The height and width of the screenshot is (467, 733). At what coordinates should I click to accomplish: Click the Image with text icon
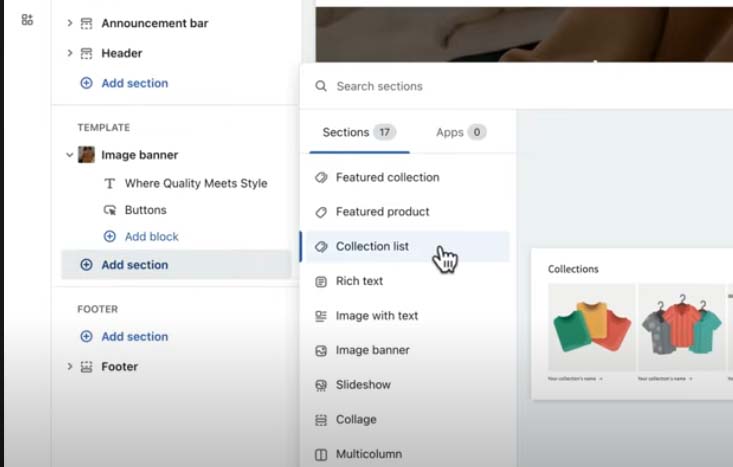(321, 316)
